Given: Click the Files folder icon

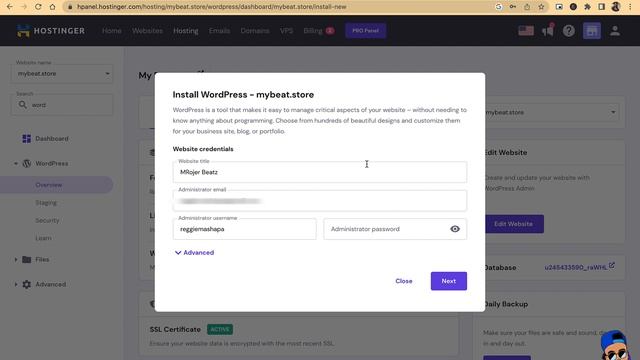Looking at the screenshot, I should [27, 260].
